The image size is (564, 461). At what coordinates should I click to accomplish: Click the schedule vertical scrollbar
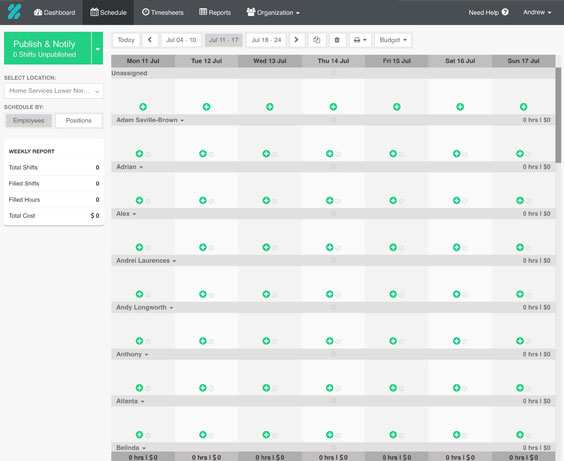558,115
